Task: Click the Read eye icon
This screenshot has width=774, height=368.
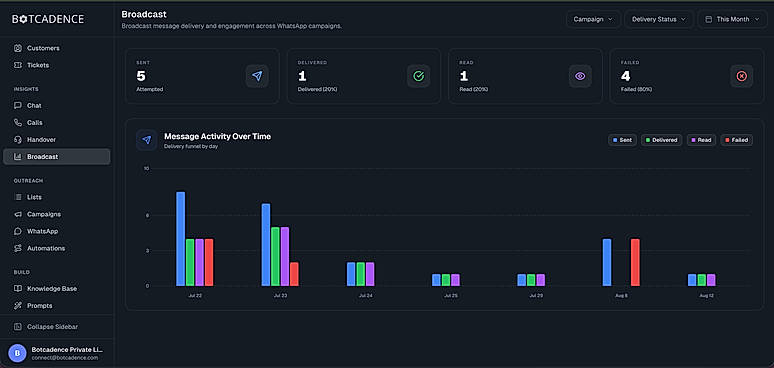Action: 580,76
